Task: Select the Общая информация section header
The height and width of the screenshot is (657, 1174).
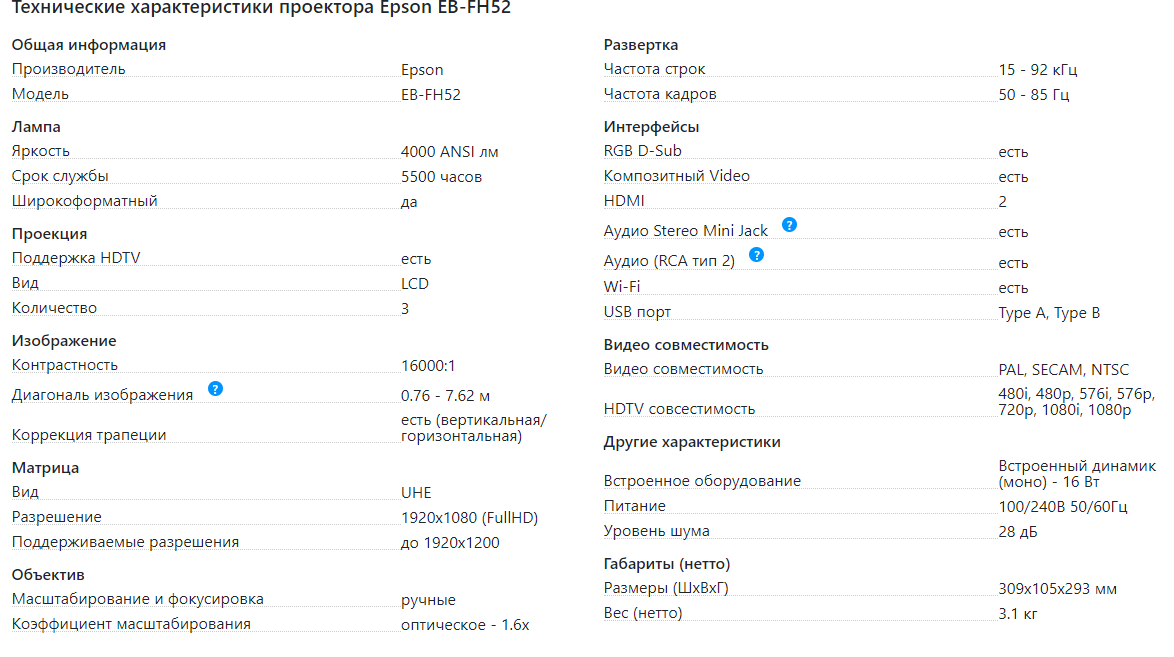Action: click(x=89, y=45)
